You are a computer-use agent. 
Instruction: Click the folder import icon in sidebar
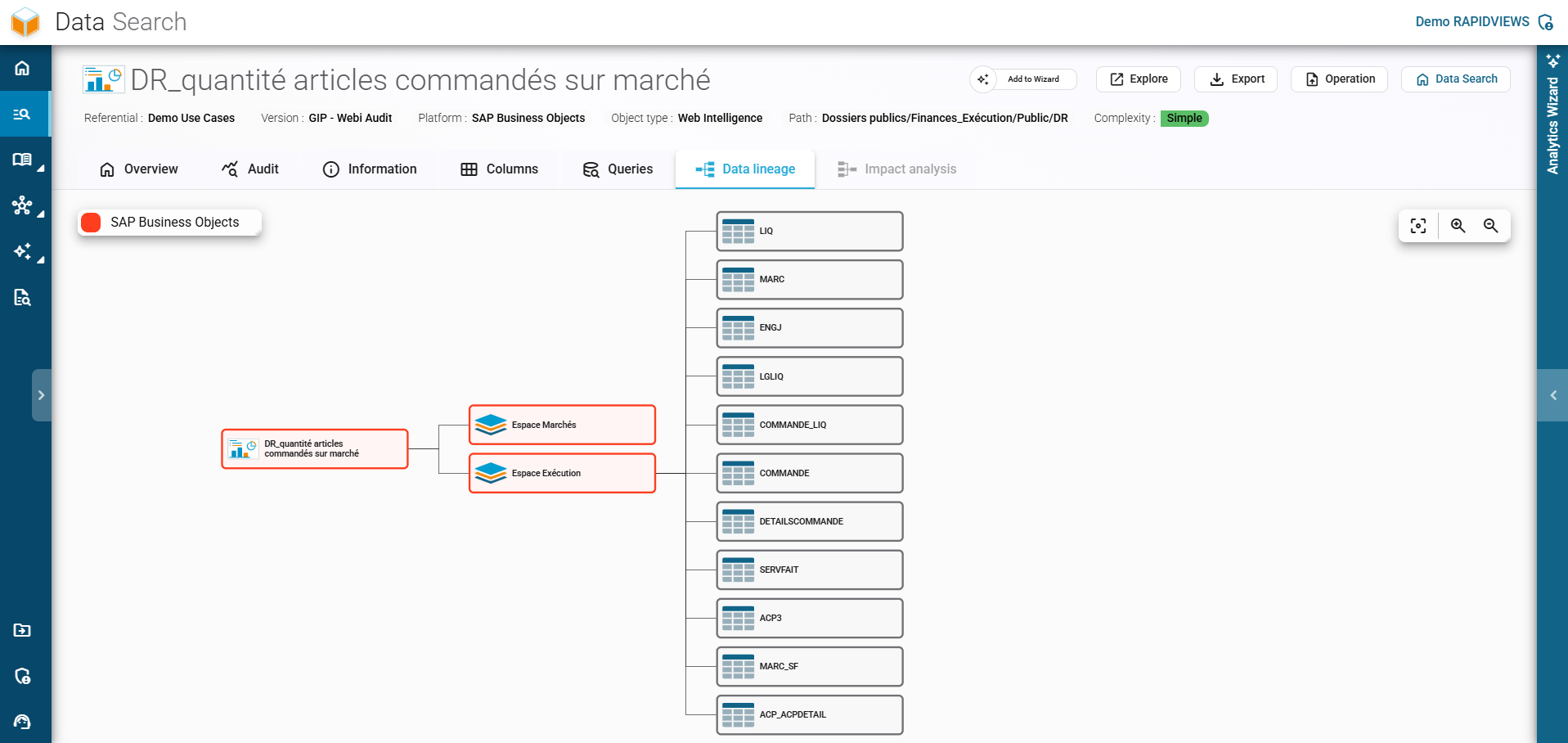[x=22, y=630]
